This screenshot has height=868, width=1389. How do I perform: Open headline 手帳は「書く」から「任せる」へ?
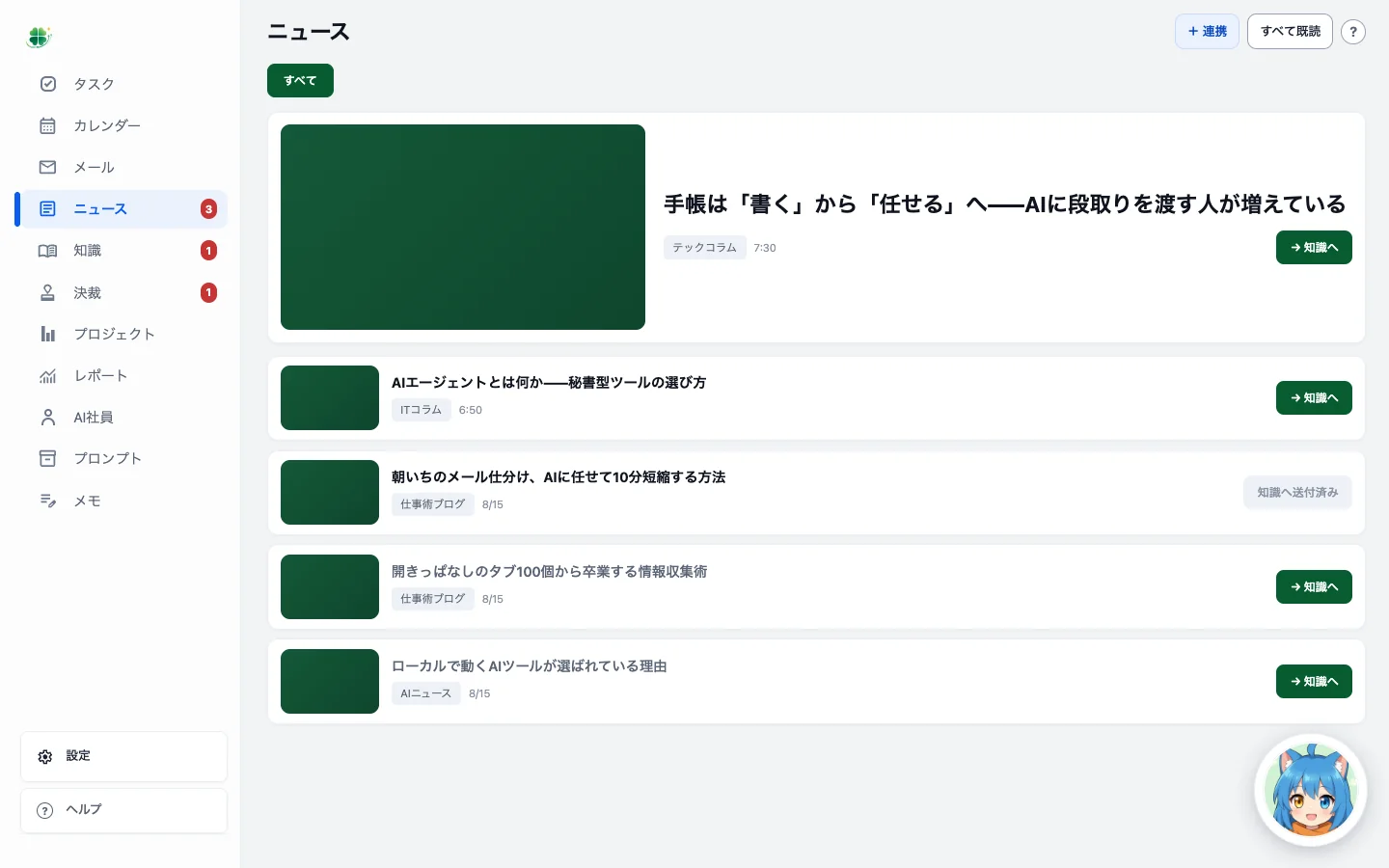point(1004,204)
